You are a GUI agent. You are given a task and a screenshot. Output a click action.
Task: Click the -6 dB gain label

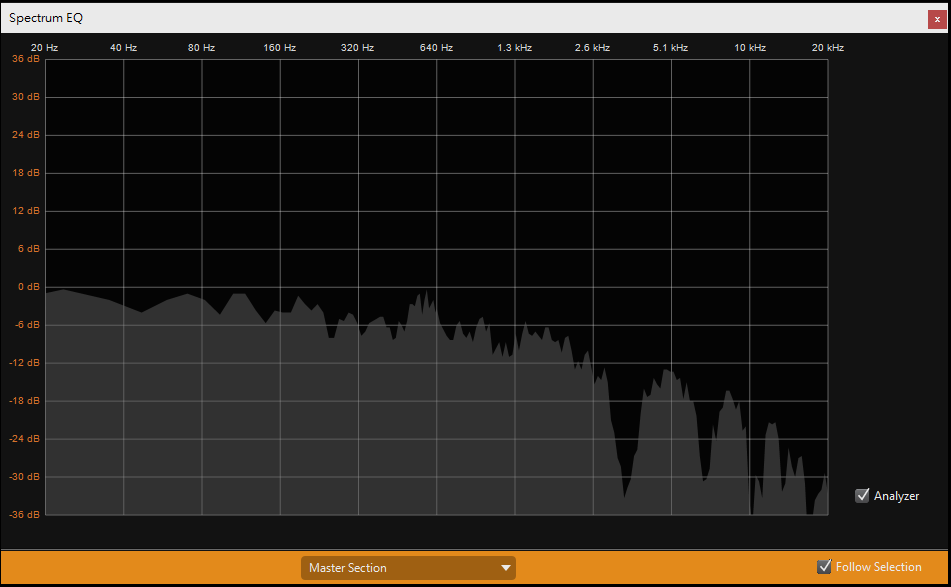27,324
